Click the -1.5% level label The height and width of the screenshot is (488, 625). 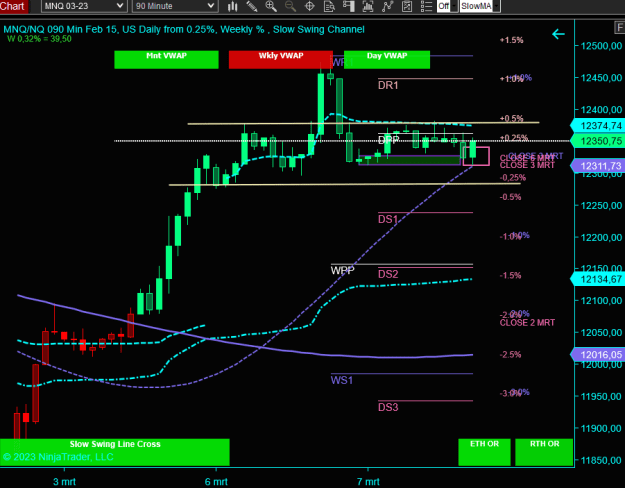pos(510,275)
